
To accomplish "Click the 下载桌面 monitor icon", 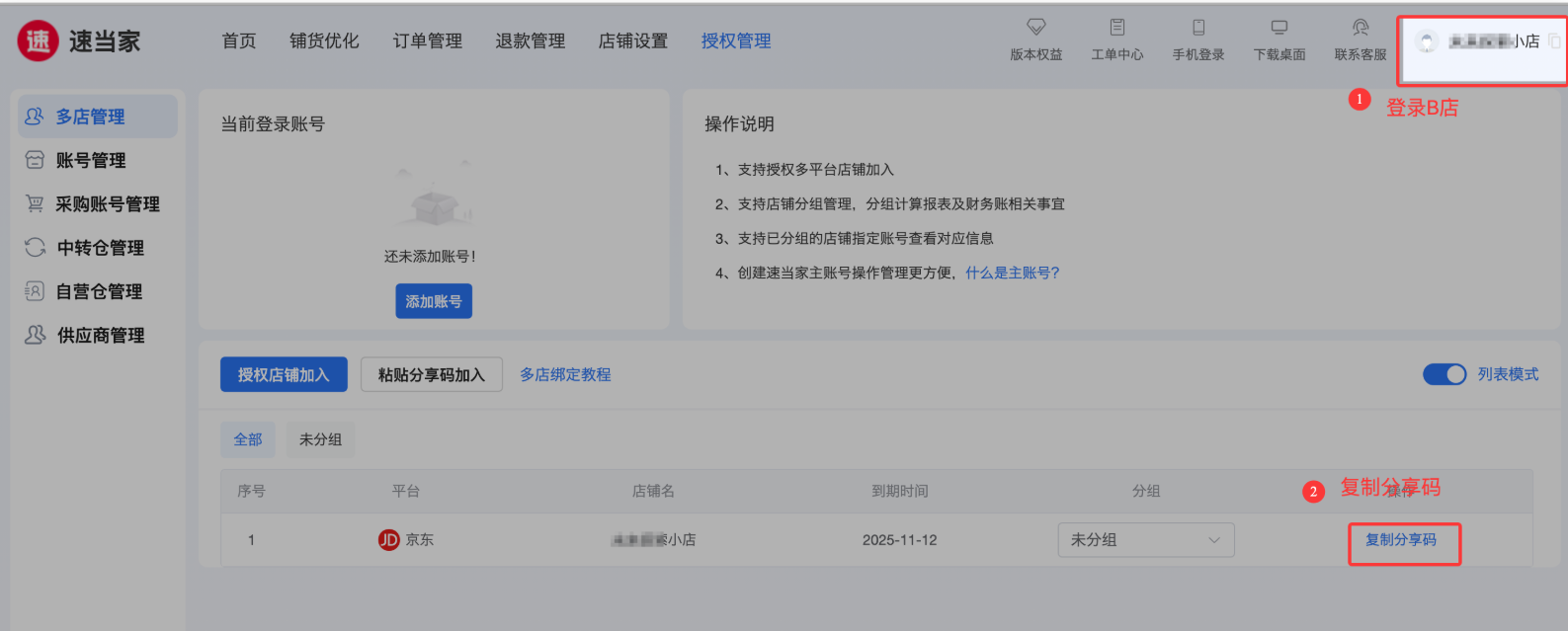I will pos(1279,28).
